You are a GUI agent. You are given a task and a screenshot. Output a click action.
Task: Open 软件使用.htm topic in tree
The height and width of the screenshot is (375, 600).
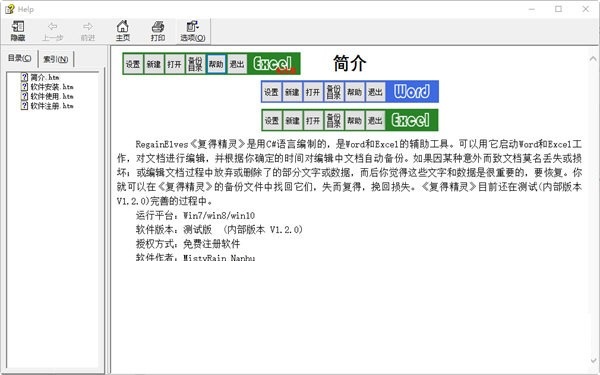[52, 96]
